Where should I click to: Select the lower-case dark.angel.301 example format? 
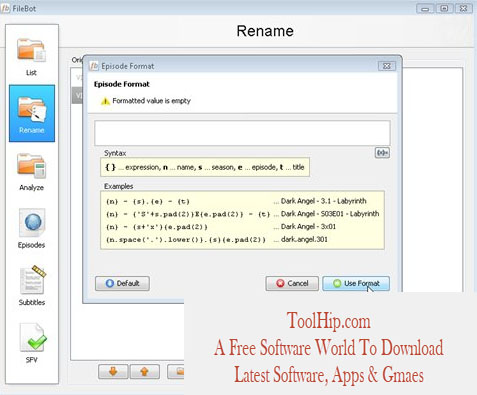pos(186,240)
